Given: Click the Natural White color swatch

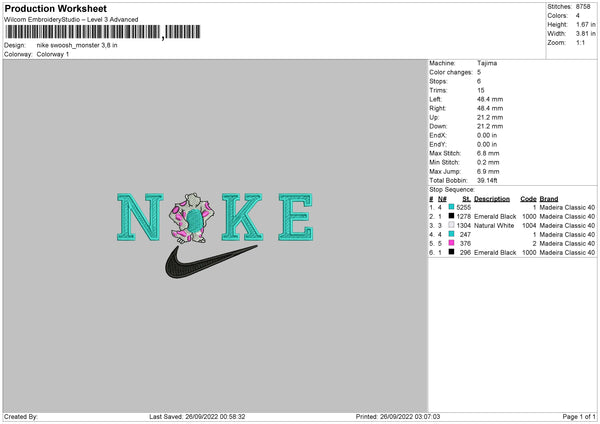Looking at the screenshot, I should point(452,225).
